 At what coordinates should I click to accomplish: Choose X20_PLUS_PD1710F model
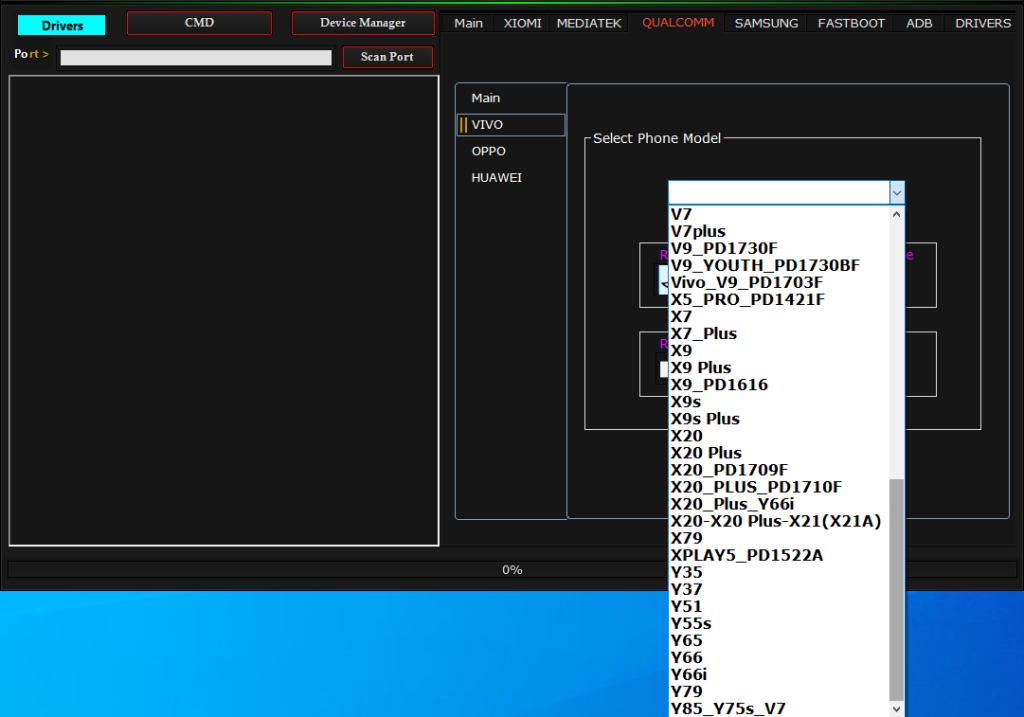779,486
